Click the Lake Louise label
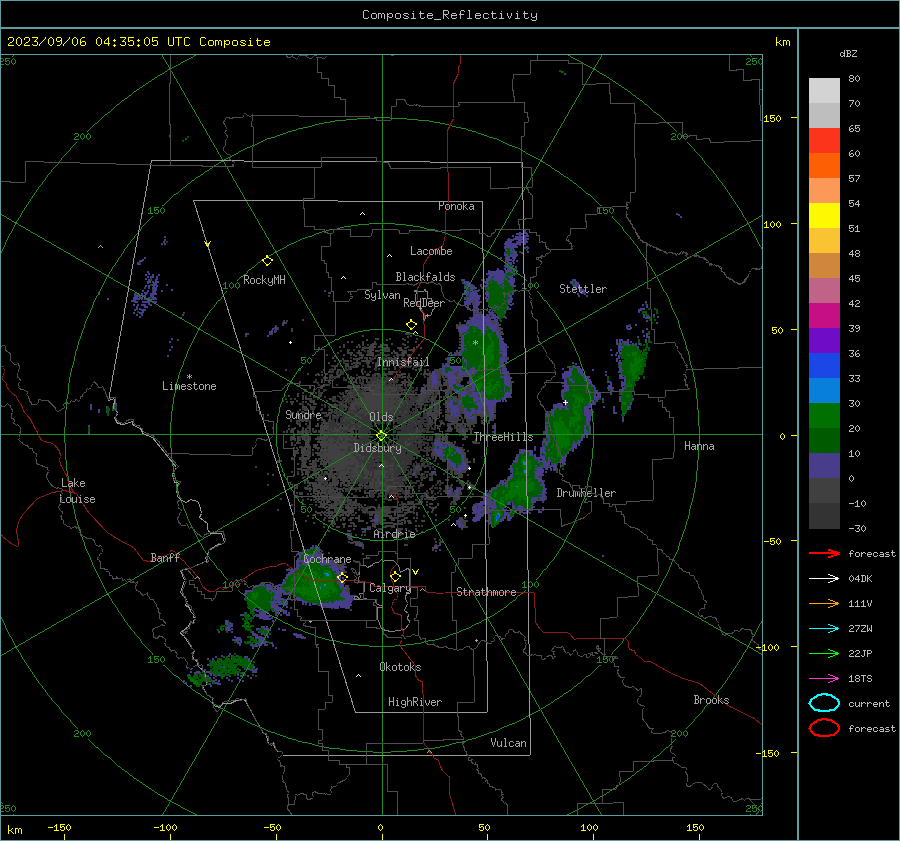Image resolution: width=900 pixels, height=841 pixels. click(x=77, y=491)
